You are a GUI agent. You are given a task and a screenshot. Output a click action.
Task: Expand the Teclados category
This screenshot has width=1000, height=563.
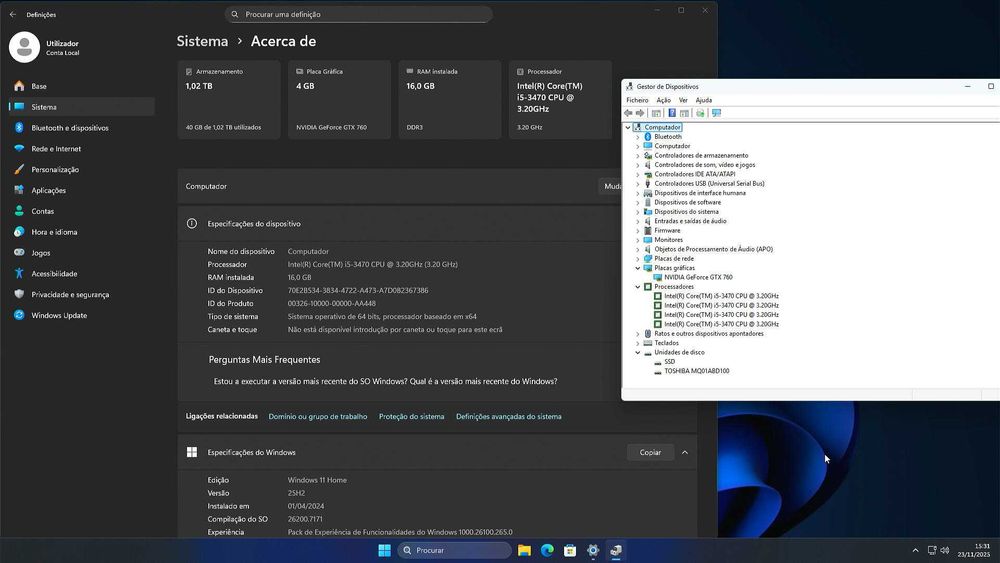(x=637, y=343)
